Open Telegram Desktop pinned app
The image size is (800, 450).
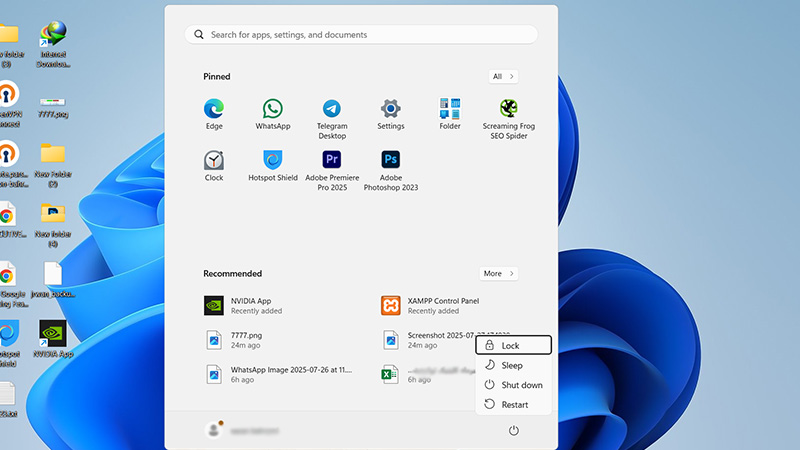[x=332, y=119]
